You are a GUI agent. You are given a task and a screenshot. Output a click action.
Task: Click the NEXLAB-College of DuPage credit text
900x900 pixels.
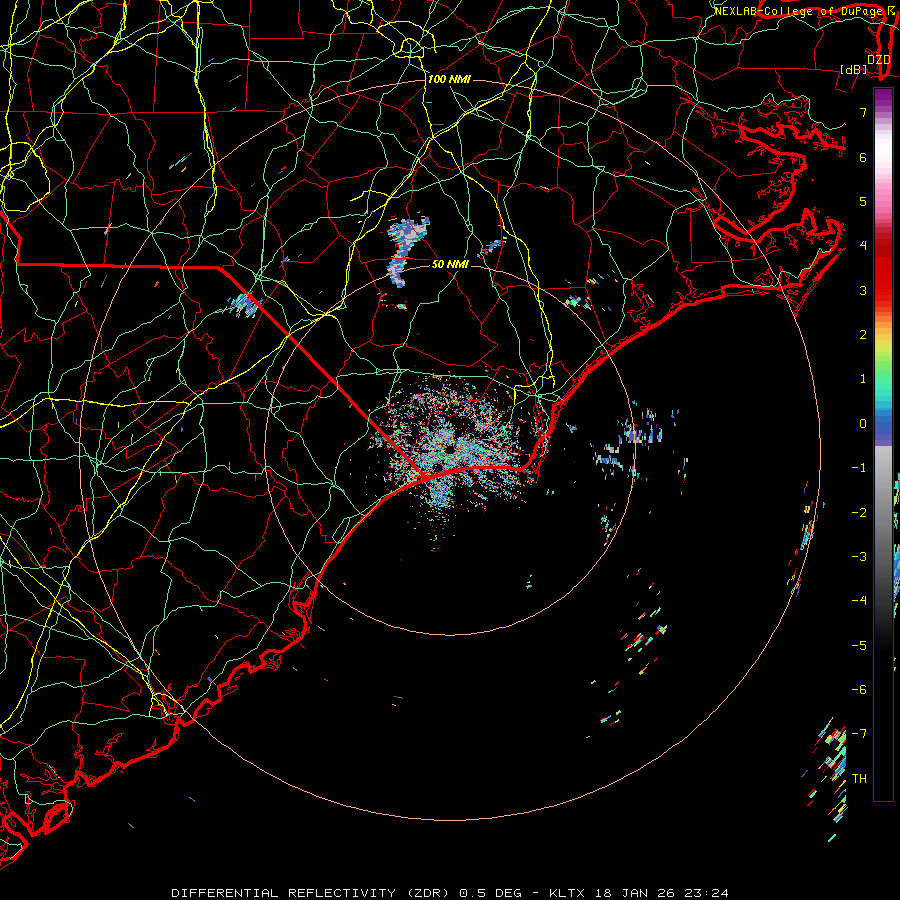(x=800, y=11)
